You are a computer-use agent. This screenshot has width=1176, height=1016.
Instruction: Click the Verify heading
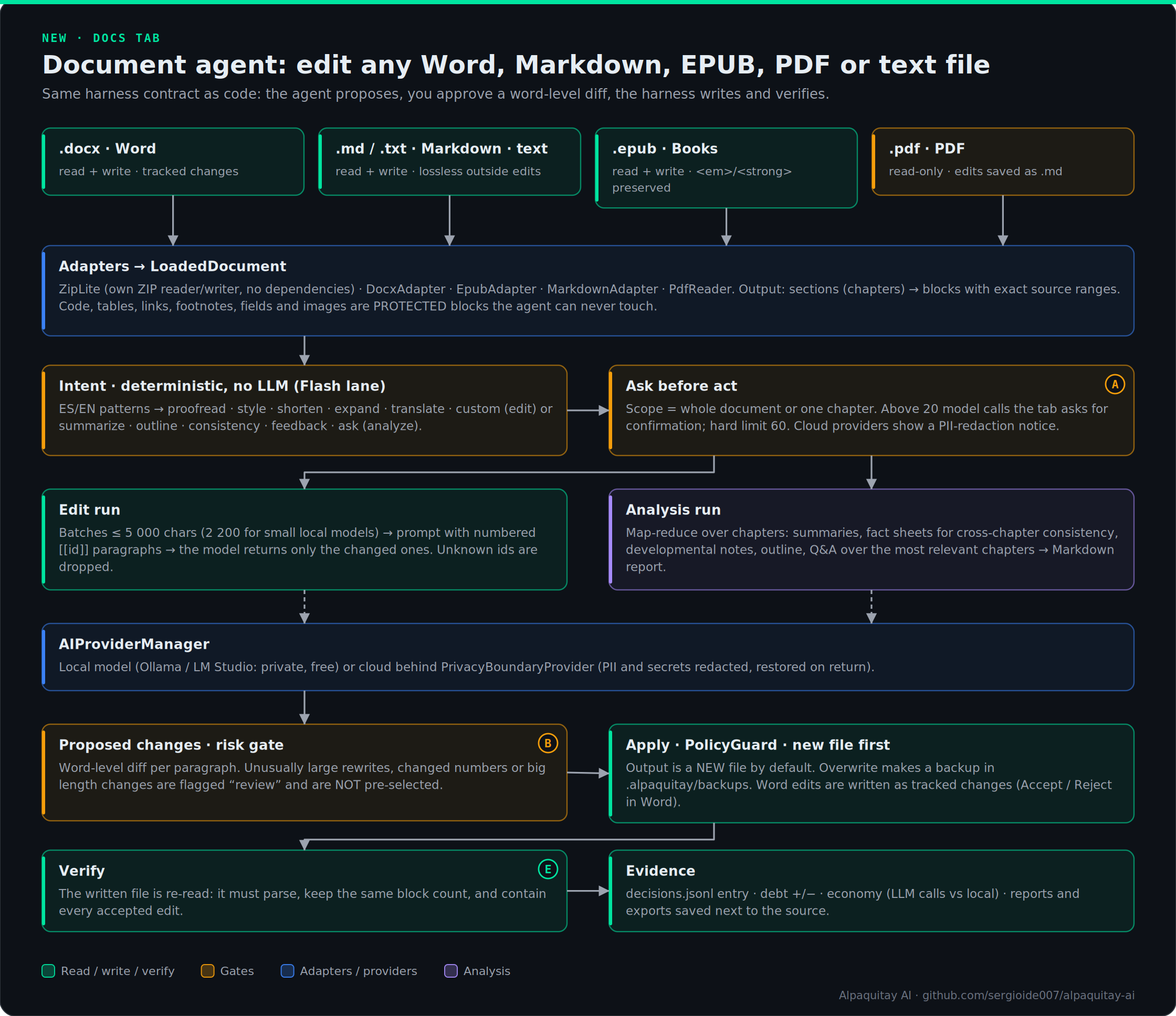[x=82, y=871]
